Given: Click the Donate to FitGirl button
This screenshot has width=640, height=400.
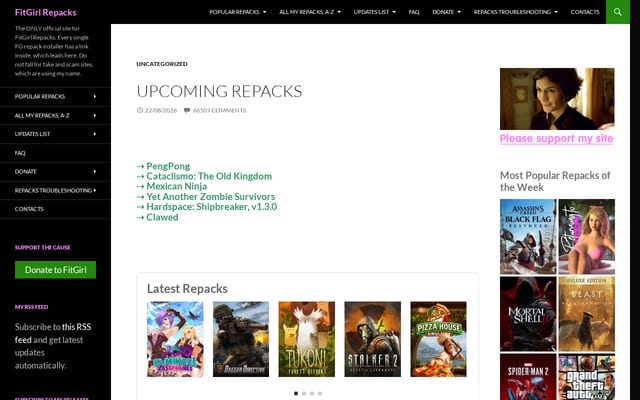Looking at the screenshot, I should [x=56, y=270].
